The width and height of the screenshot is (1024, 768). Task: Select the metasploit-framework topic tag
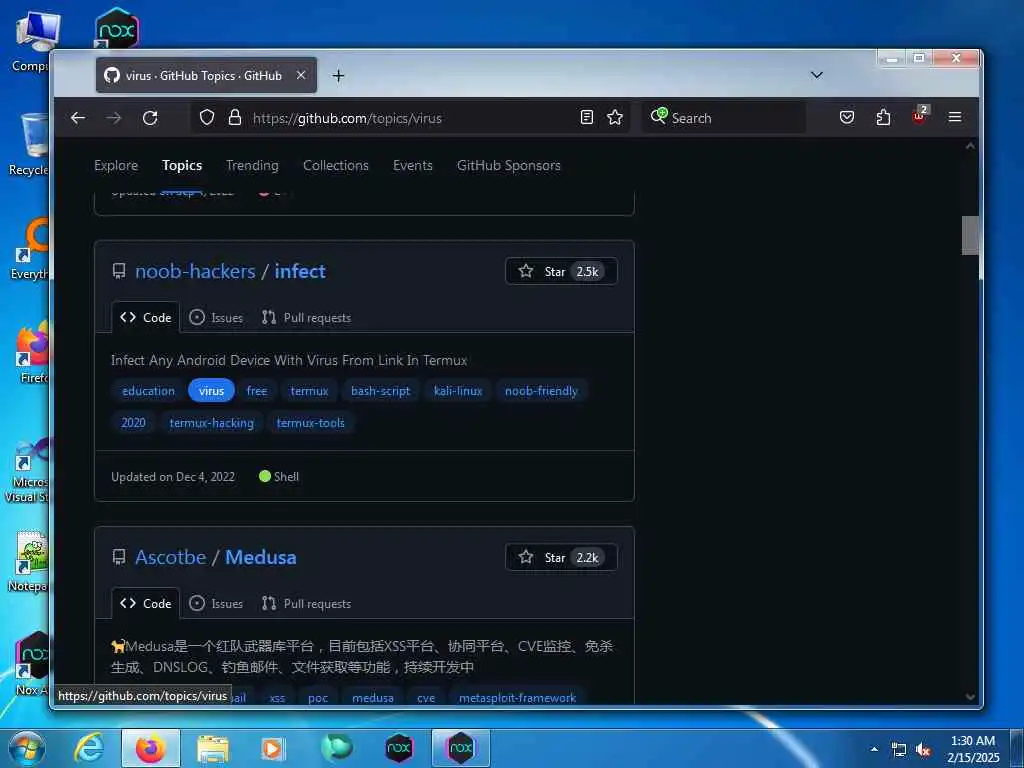point(517,698)
